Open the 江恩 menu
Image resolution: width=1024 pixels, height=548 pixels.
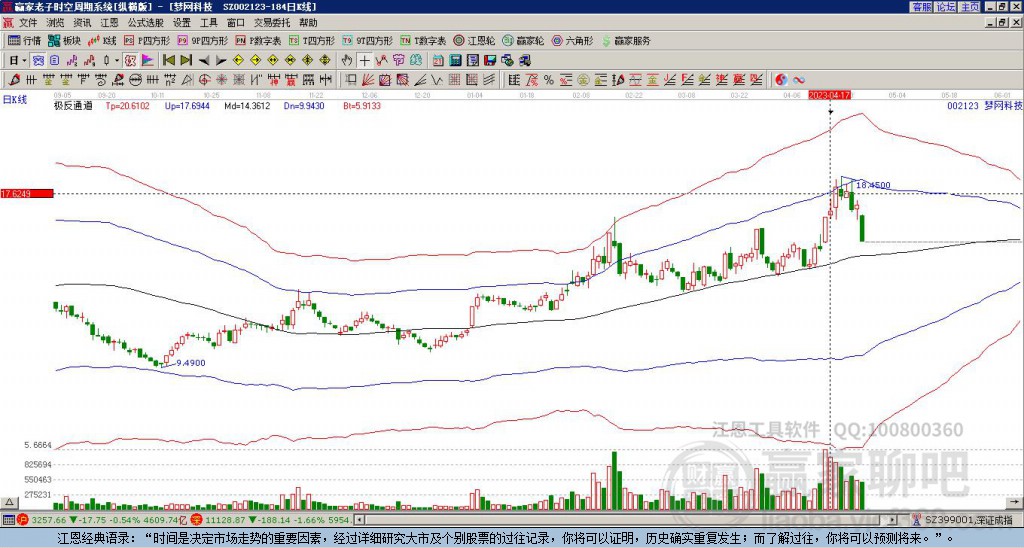[110, 23]
